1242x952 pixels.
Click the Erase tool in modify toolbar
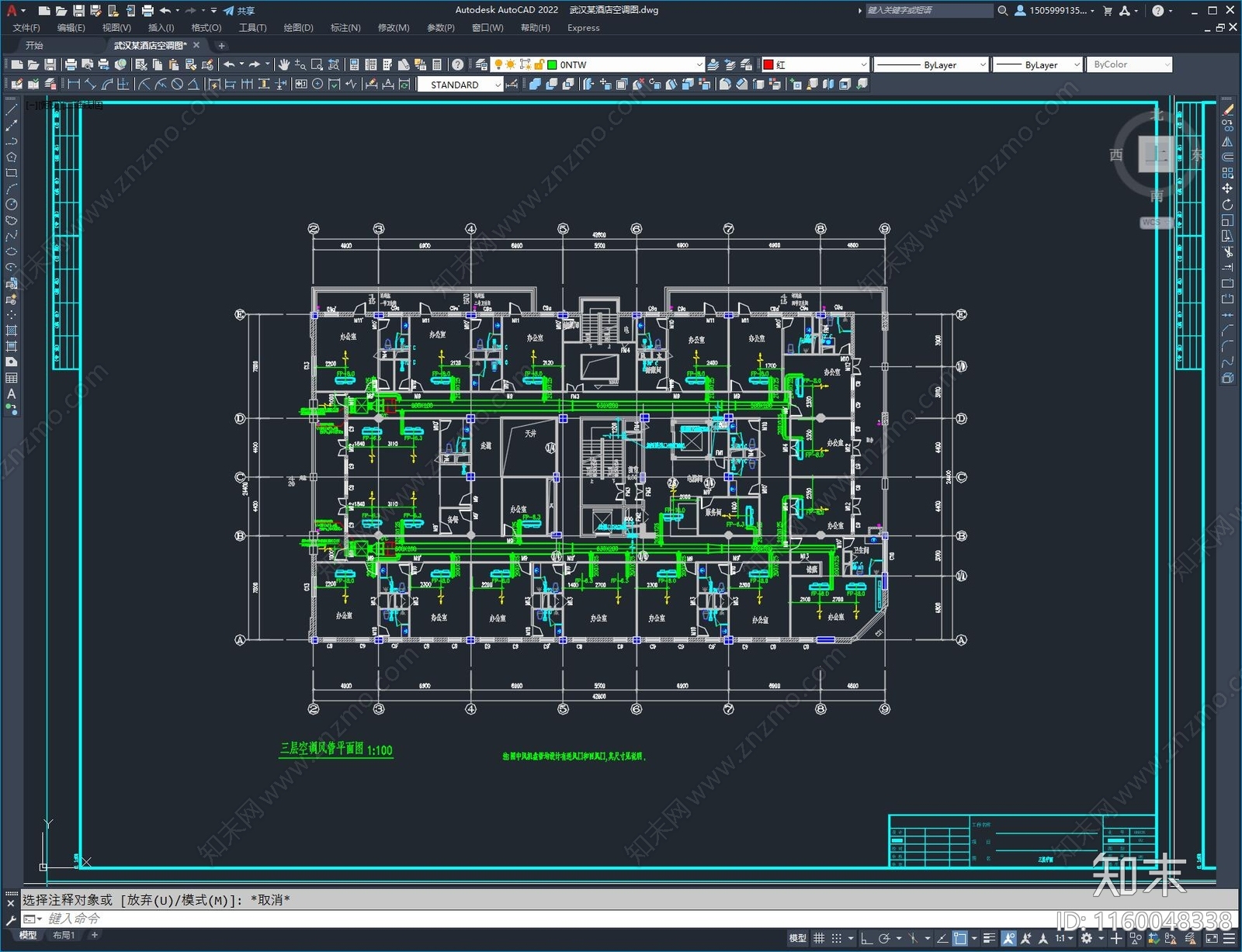pos(1227,110)
